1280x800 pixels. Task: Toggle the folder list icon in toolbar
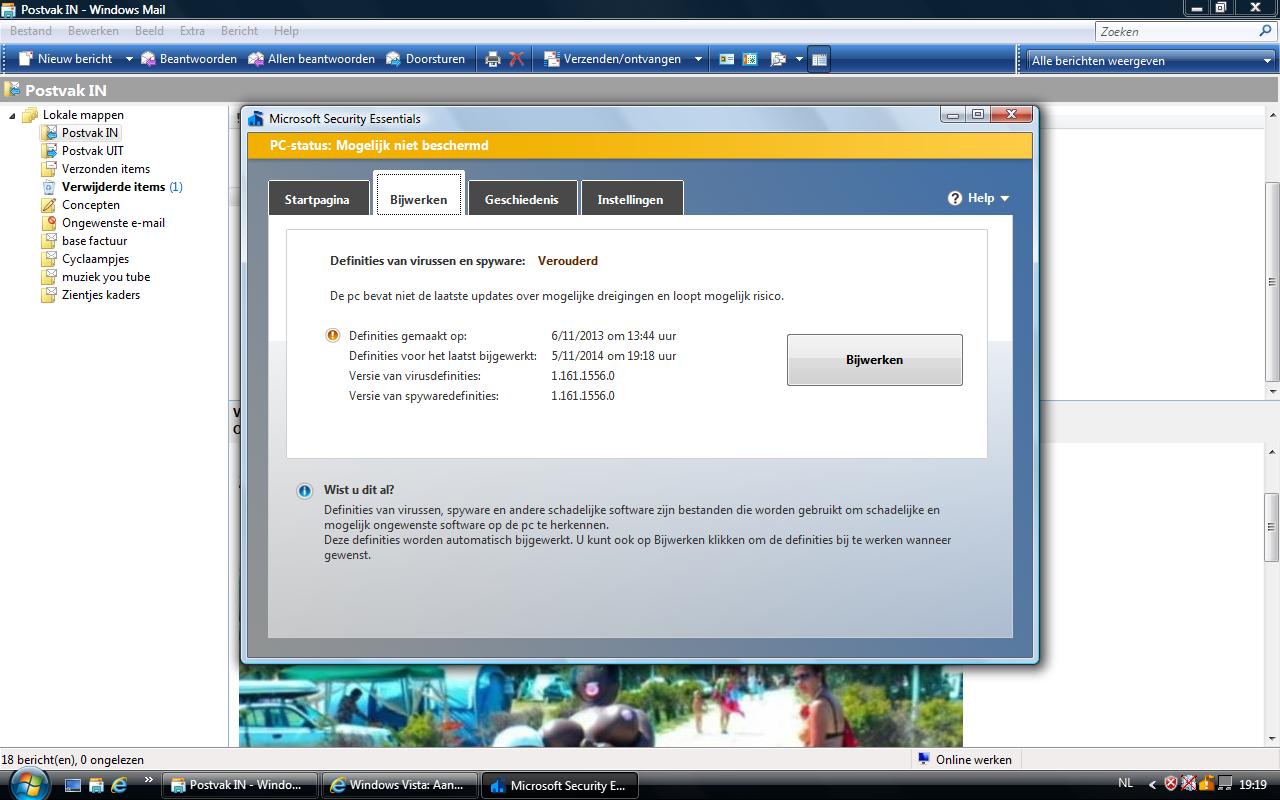[x=819, y=59]
